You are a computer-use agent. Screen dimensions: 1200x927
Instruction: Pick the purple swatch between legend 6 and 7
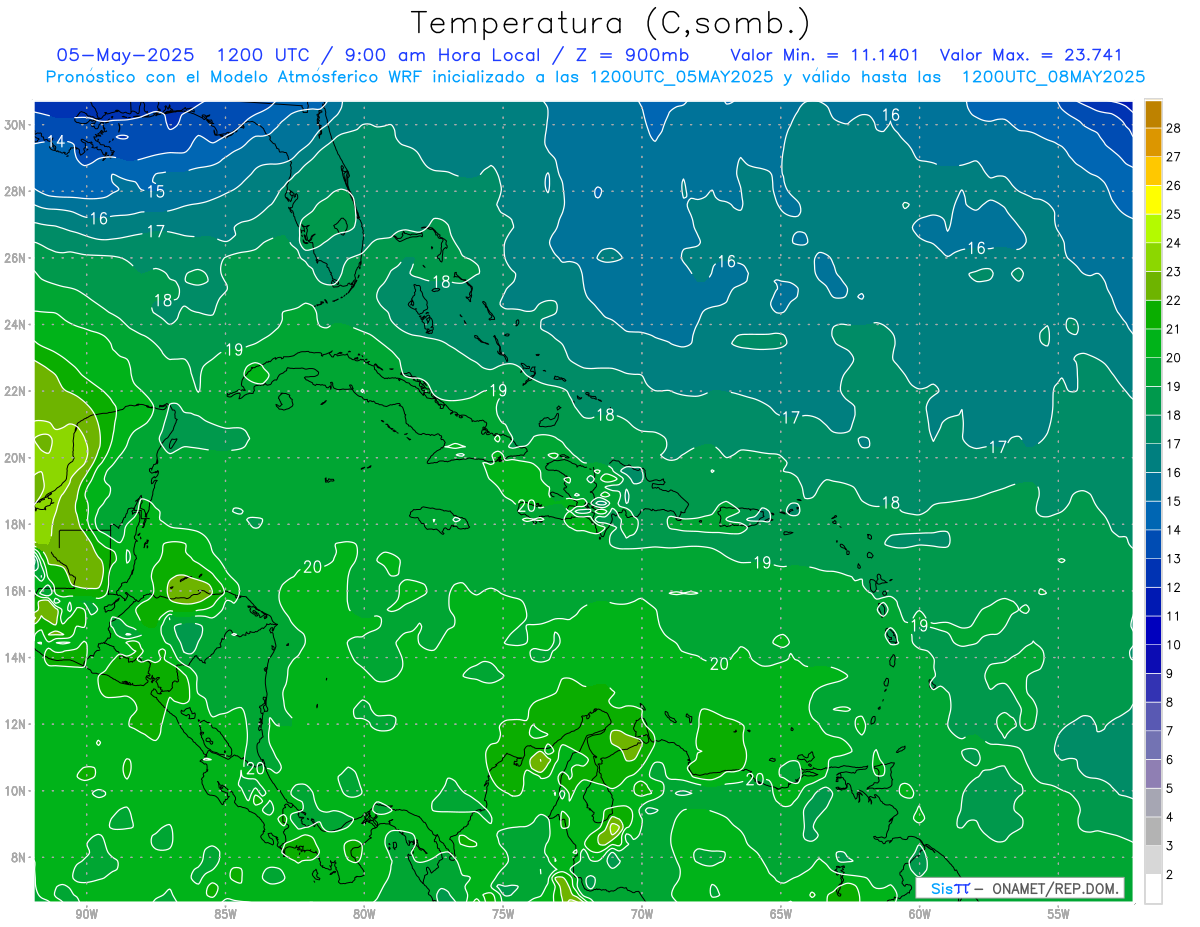1153,746
